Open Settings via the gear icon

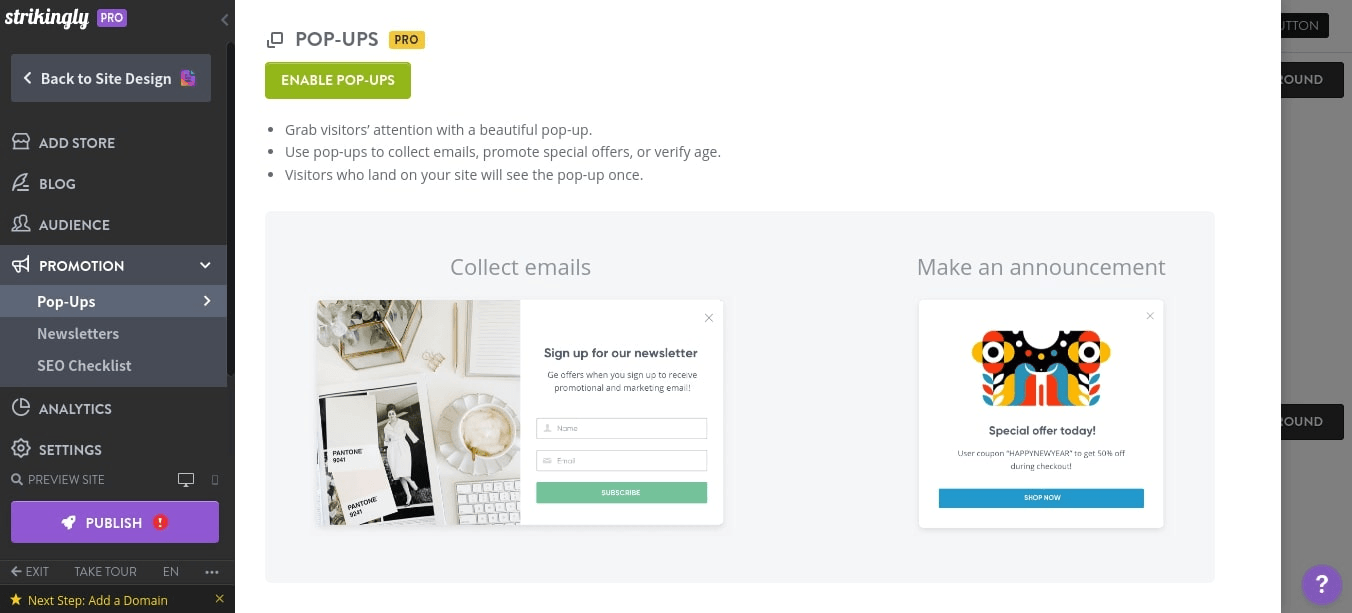click(20, 449)
